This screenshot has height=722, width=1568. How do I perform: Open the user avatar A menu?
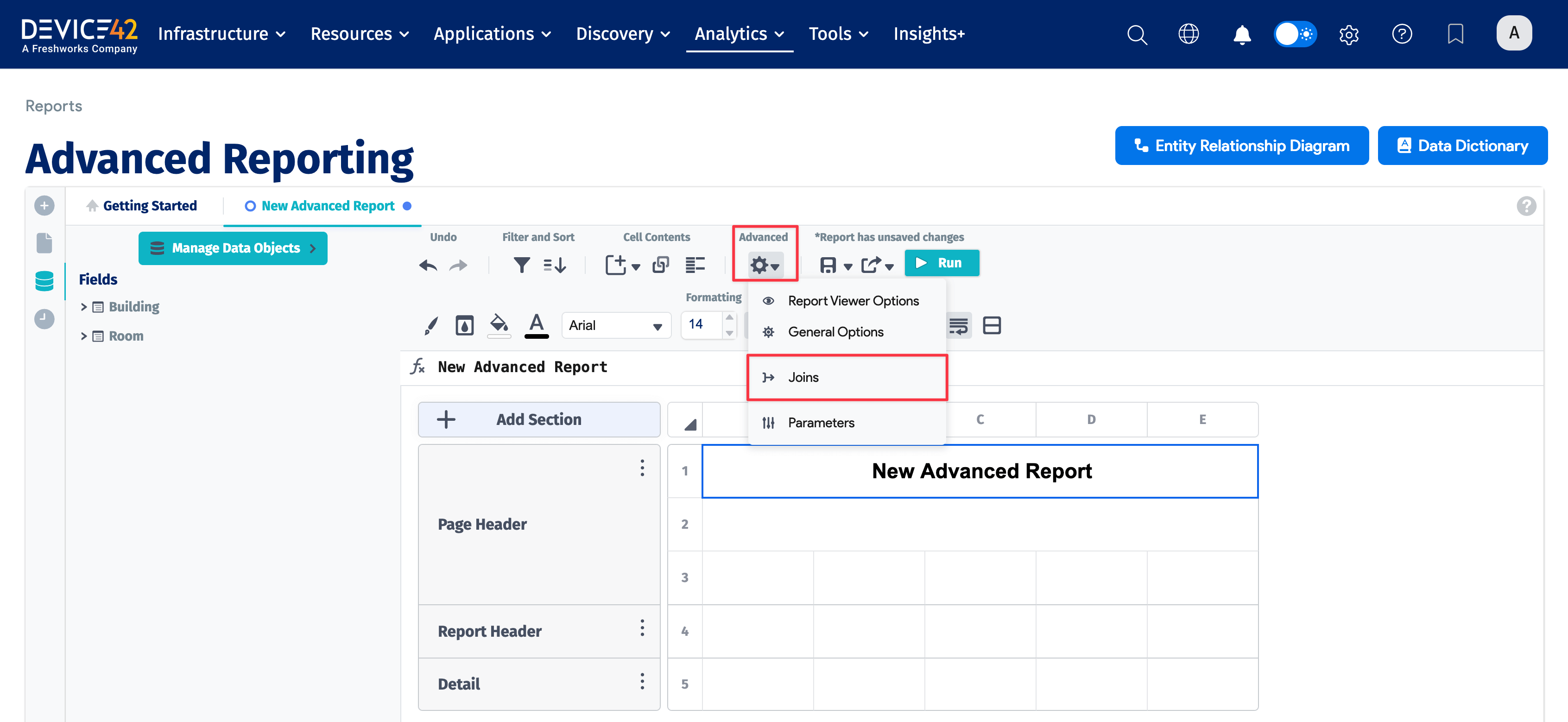click(x=1514, y=33)
